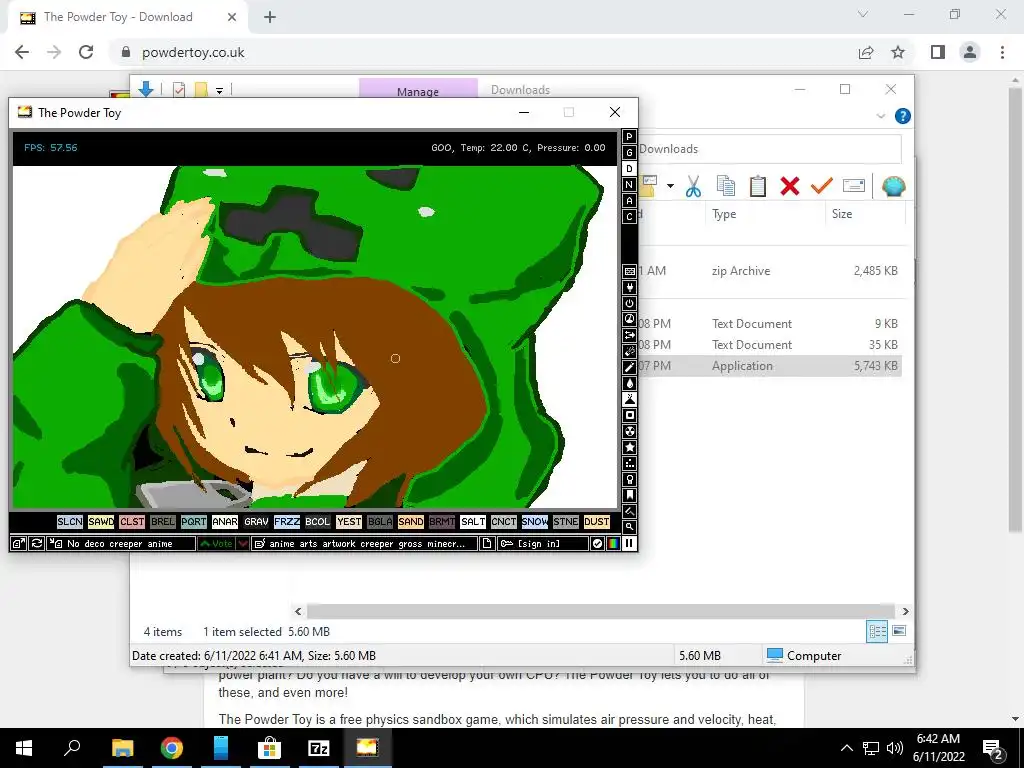Click the orange checkmark Properties icon
Image resolution: width=1024 pixels, height=768 pixels.
pos(822,186)
